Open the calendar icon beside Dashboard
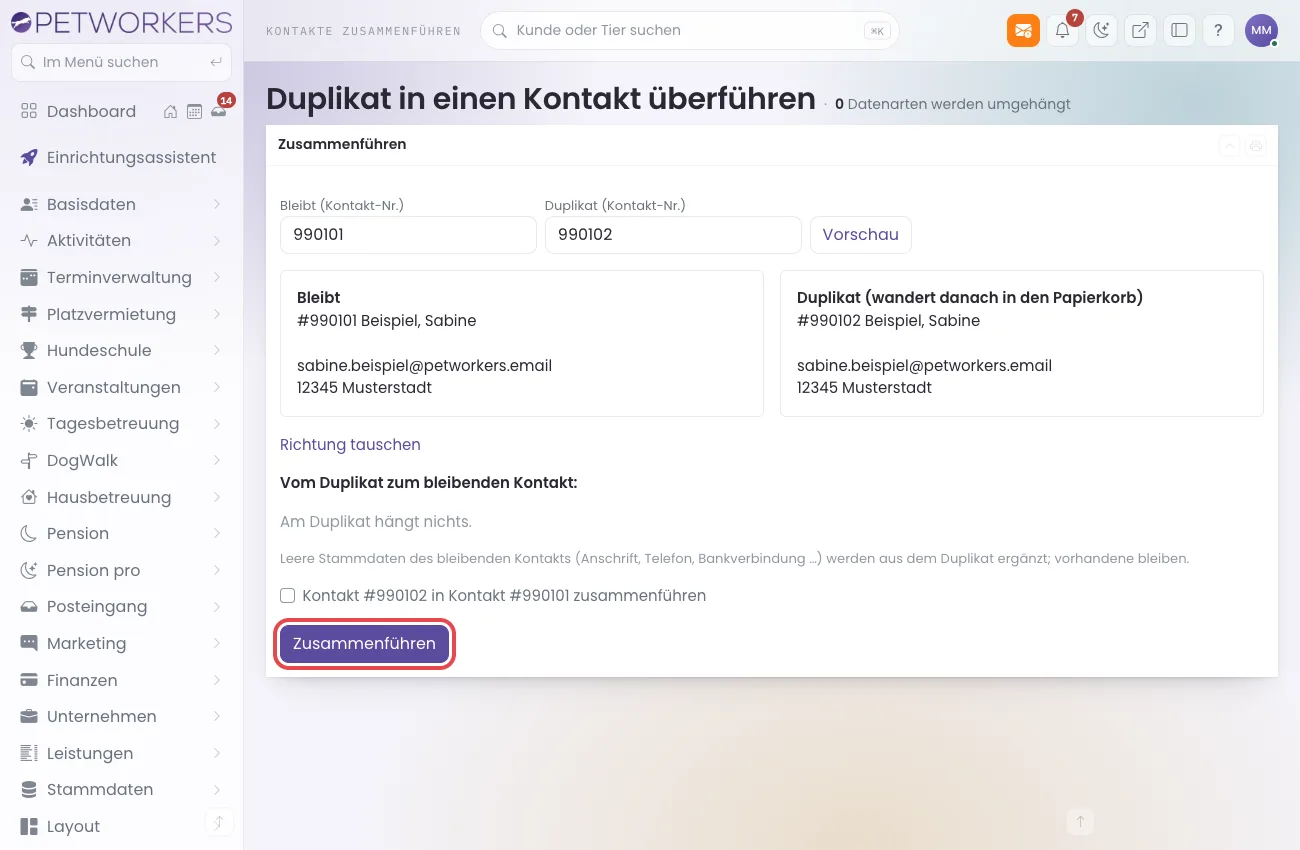The width and height of the screenshot is (1300, 850). (x=195, y=112)
